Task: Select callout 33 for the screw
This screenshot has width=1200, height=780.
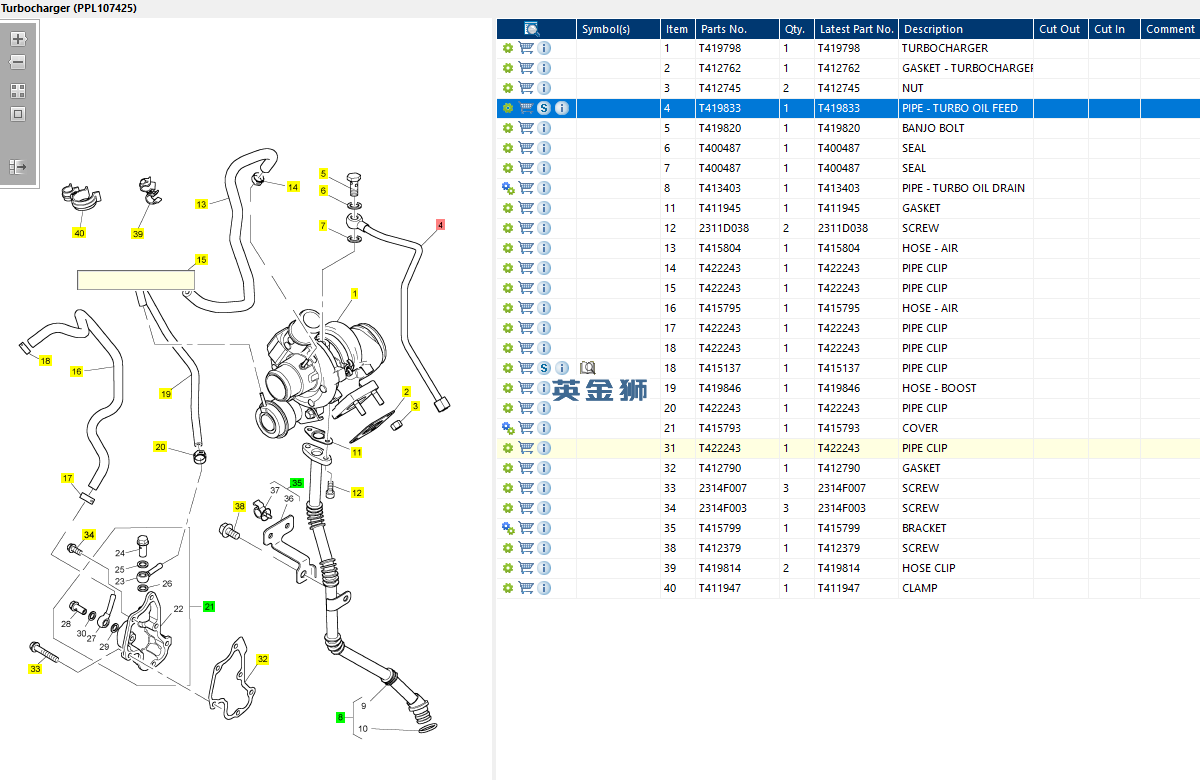Action: 35,668
